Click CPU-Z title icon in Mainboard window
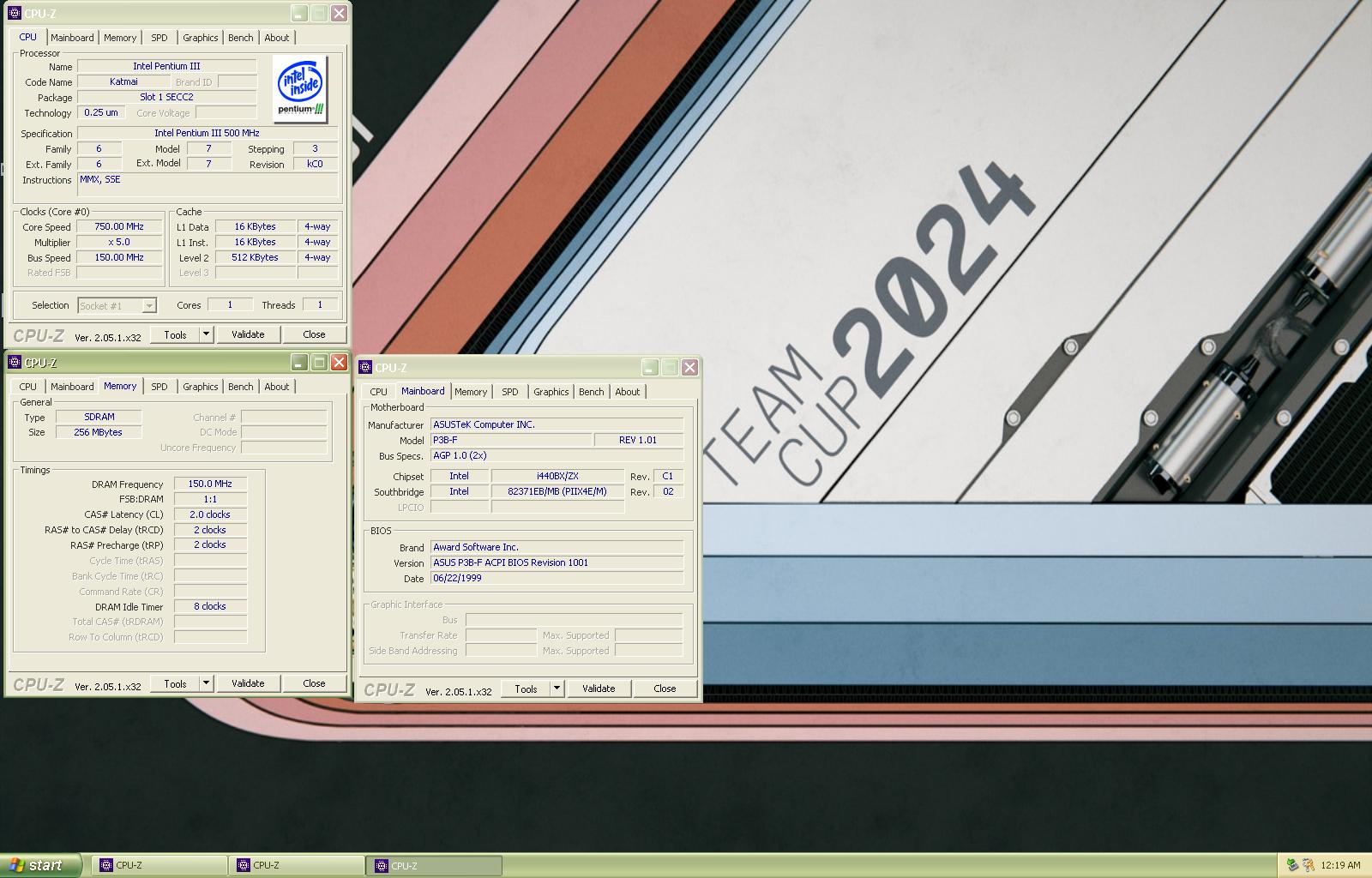Screen dimensions: 1372x878 (365, 368)
